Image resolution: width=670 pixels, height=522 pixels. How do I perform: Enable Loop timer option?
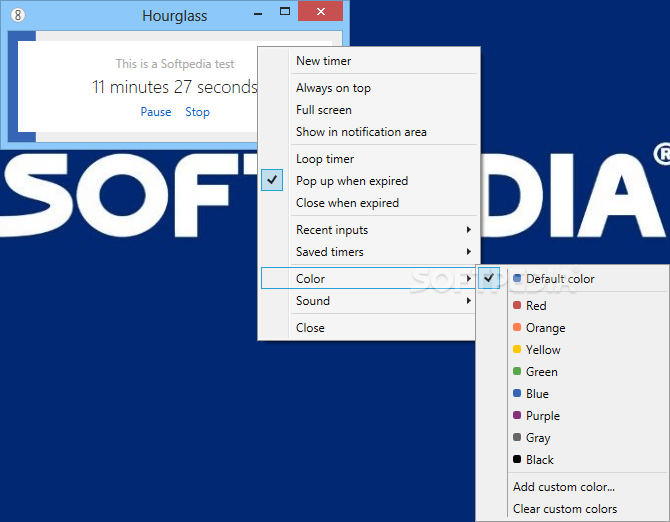point(369,159)
